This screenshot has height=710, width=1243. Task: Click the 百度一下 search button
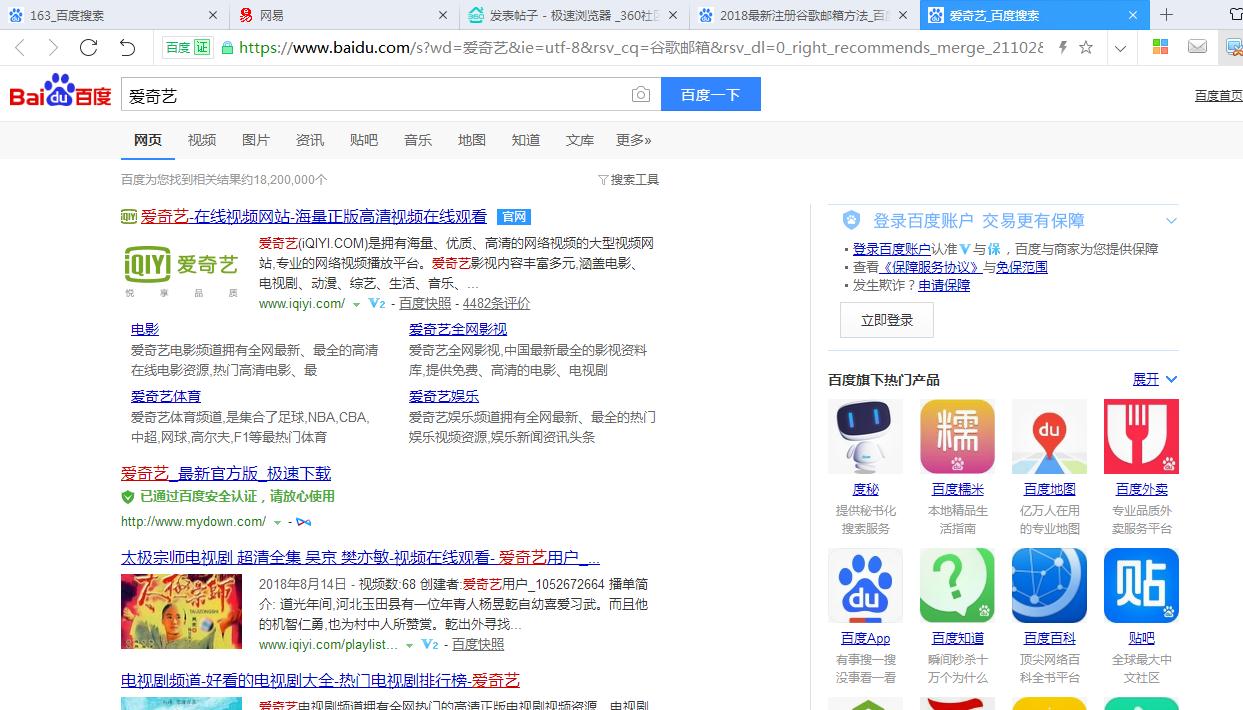(x=711, y=94)
